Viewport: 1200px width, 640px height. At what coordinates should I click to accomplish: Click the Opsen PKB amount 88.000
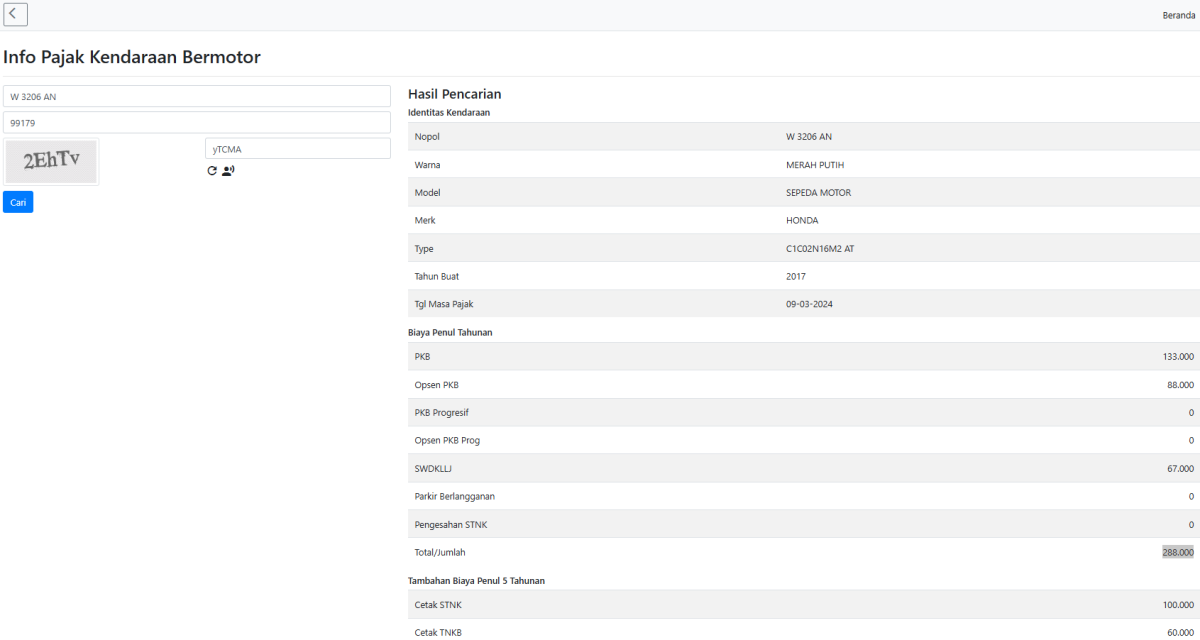click(1179, 384)
